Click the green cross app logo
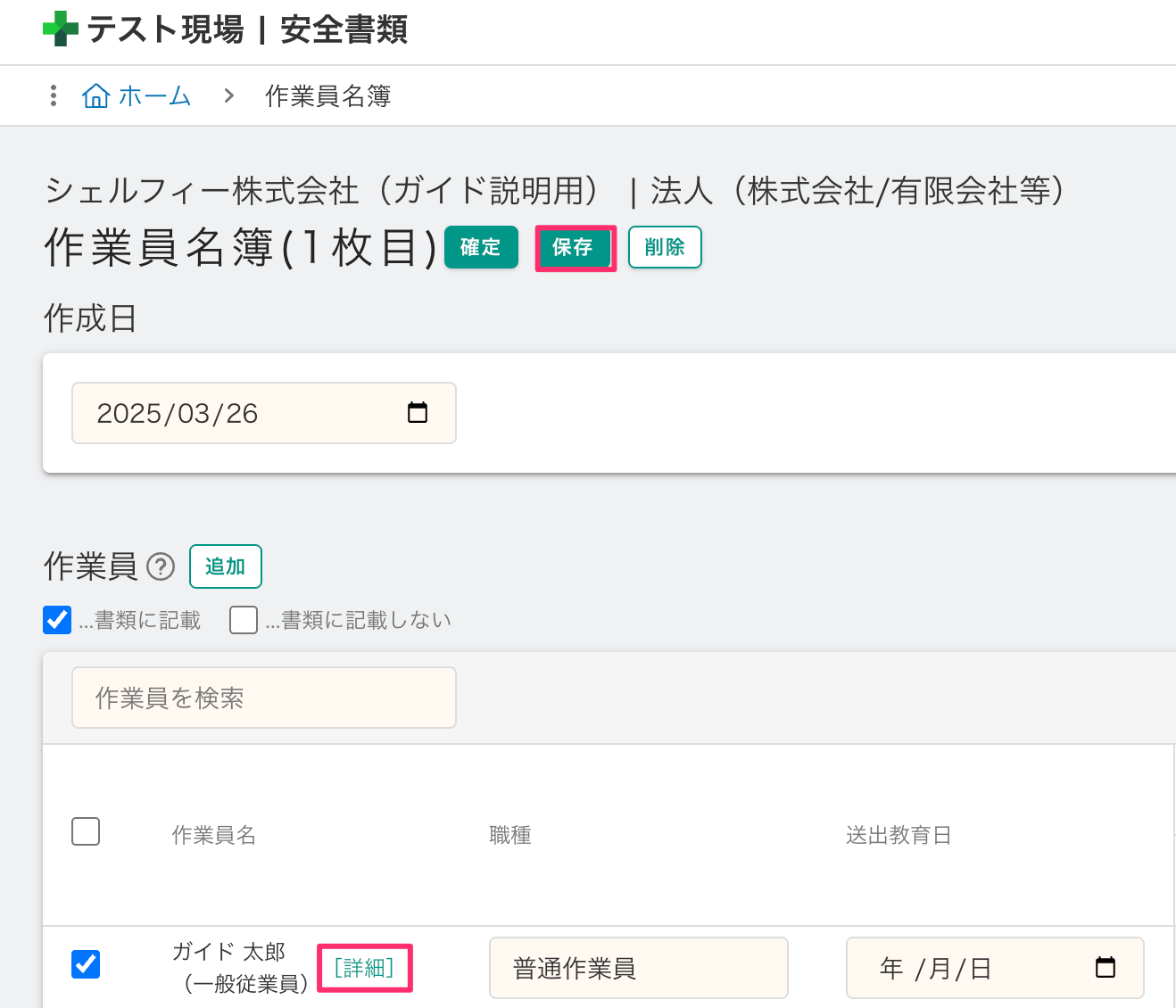This screenshot has width=1176, height=1008. (60, 29)
